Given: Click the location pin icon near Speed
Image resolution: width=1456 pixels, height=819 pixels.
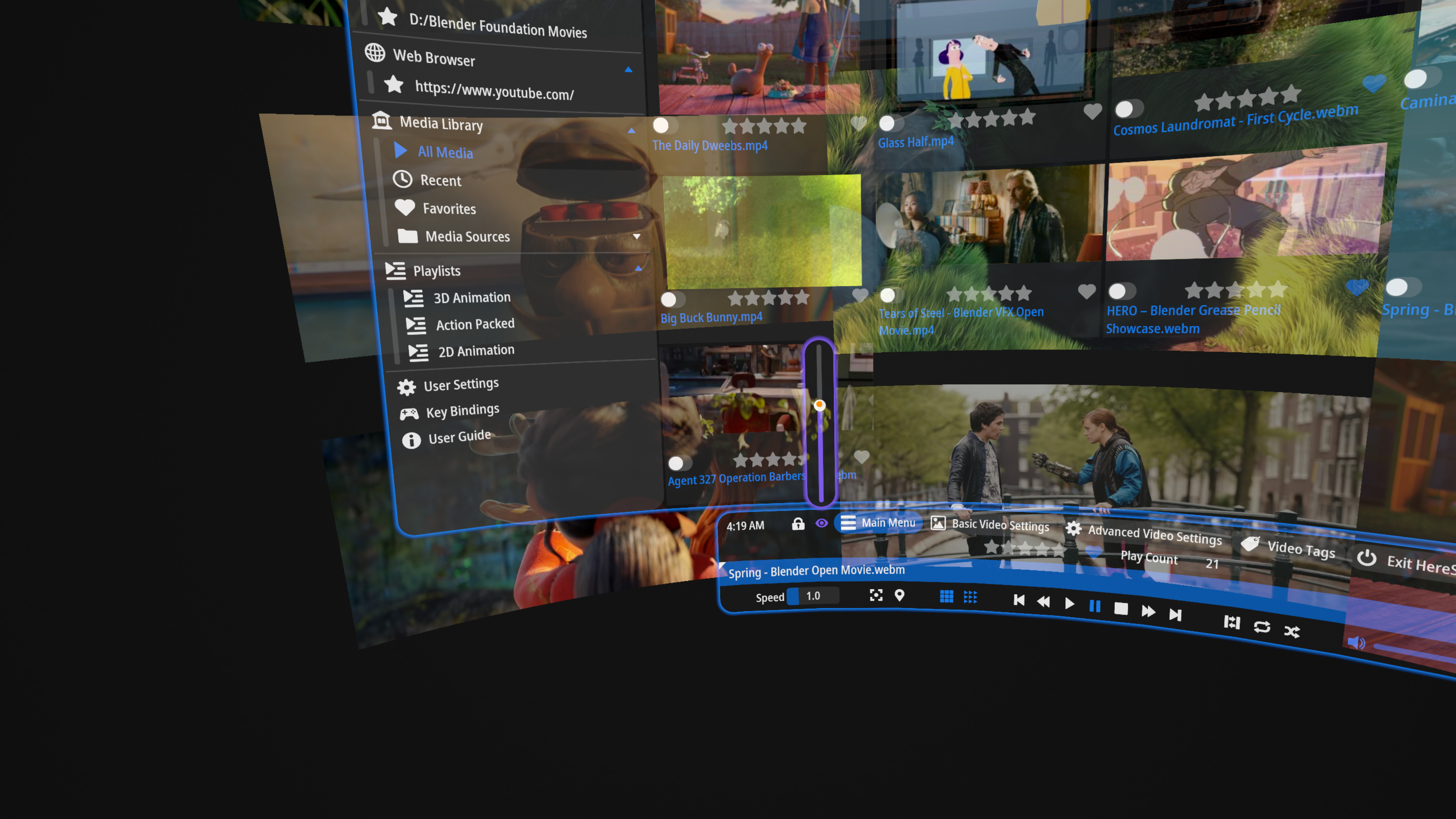Looking at the screenshot, I should tap(900, 596).
